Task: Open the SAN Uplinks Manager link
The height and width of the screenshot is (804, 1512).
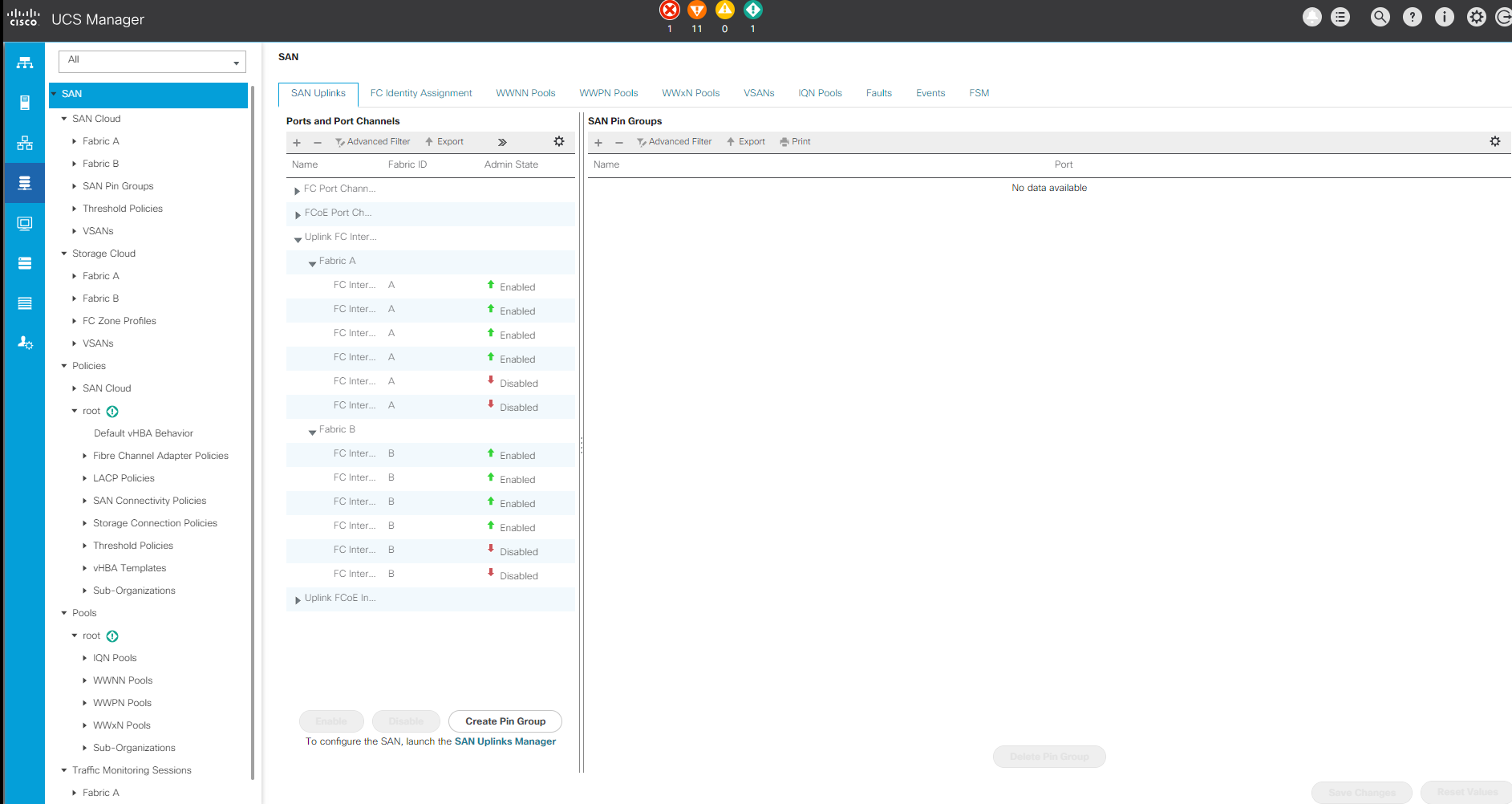Action: point(505,741)
